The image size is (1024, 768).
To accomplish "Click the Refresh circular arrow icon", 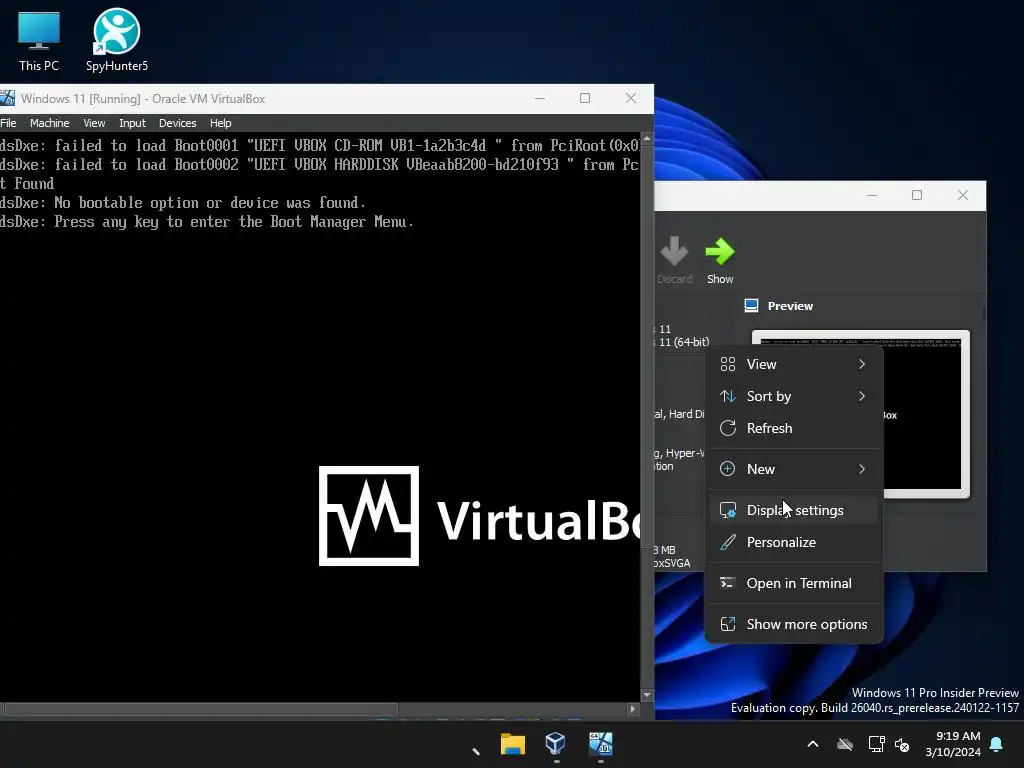I will (x=728, y=428).
